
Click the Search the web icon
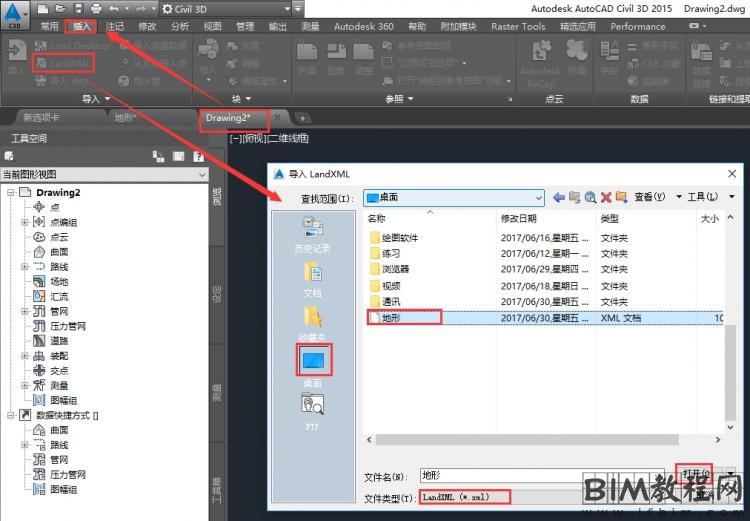coord(590,197)
